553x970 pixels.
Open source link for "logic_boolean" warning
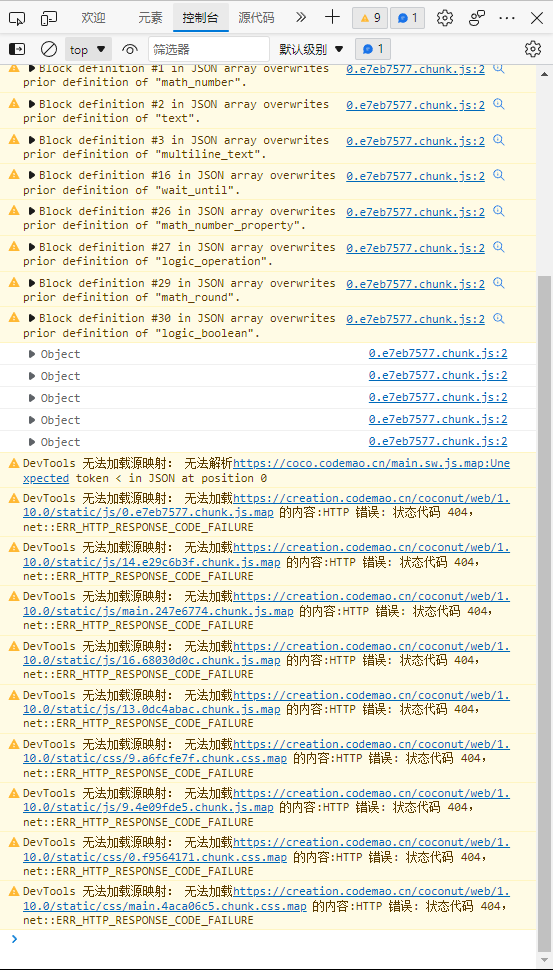click(x=416, y=319)
